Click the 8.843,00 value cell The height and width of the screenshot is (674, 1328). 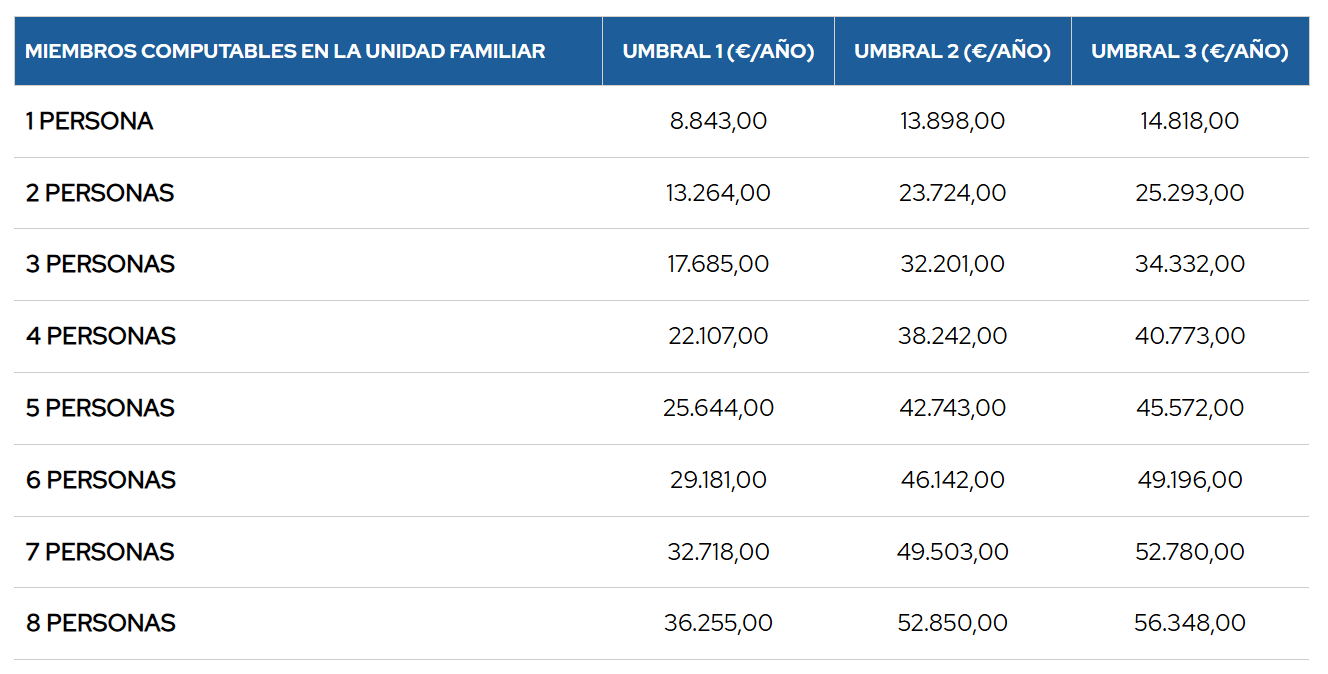718,121
